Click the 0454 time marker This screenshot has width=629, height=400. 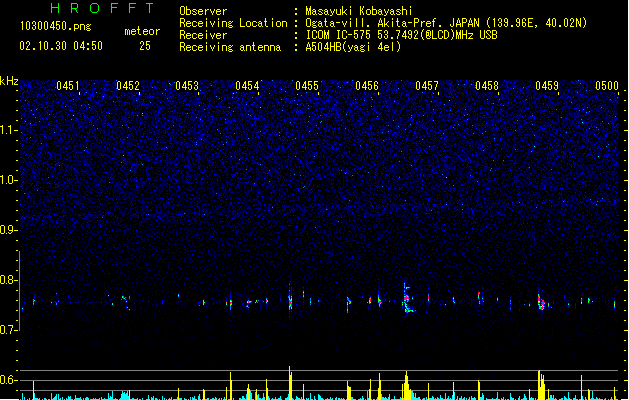pyautogui.click(x=248, y=86)
